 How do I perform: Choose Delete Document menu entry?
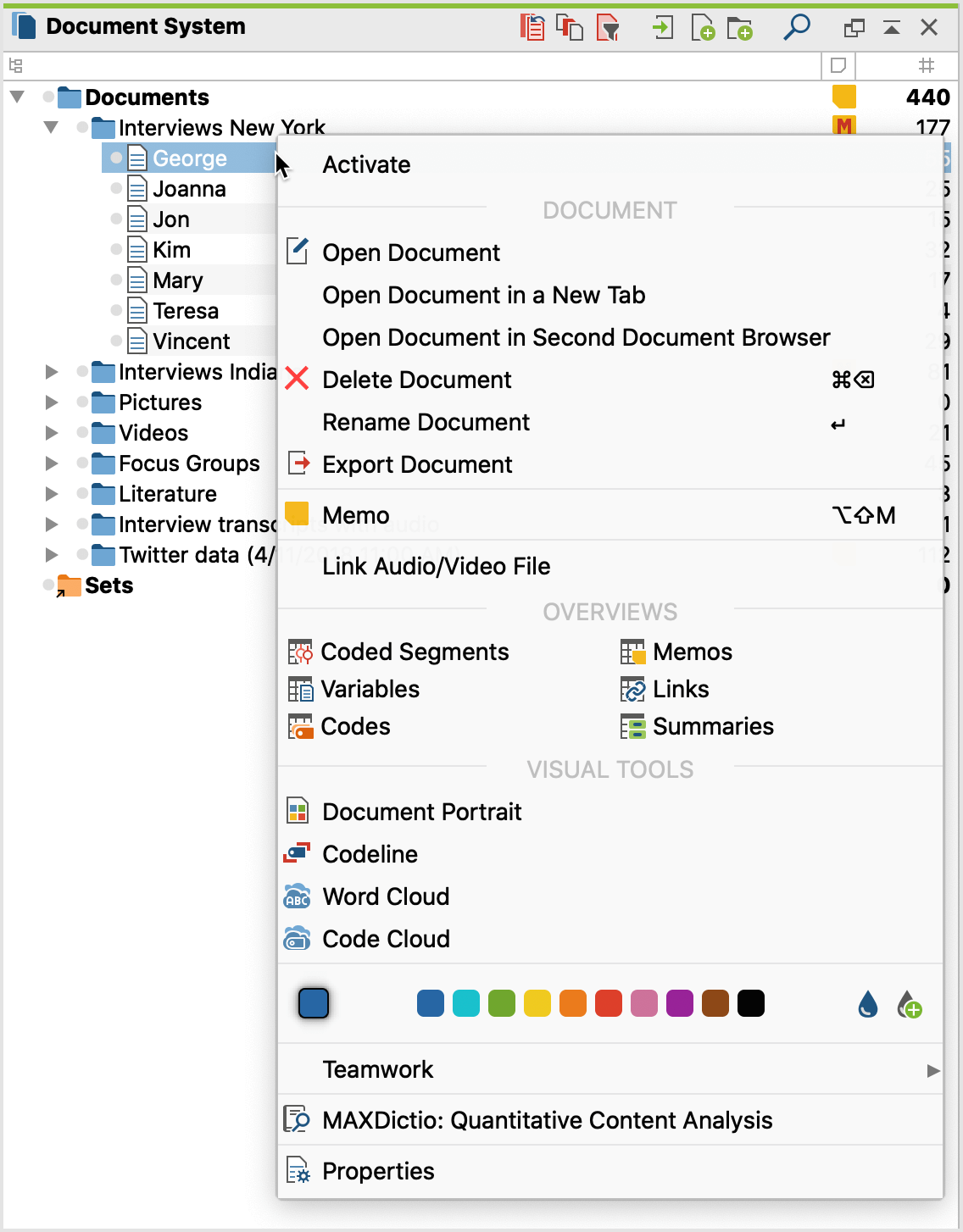[x=610, y=380]
